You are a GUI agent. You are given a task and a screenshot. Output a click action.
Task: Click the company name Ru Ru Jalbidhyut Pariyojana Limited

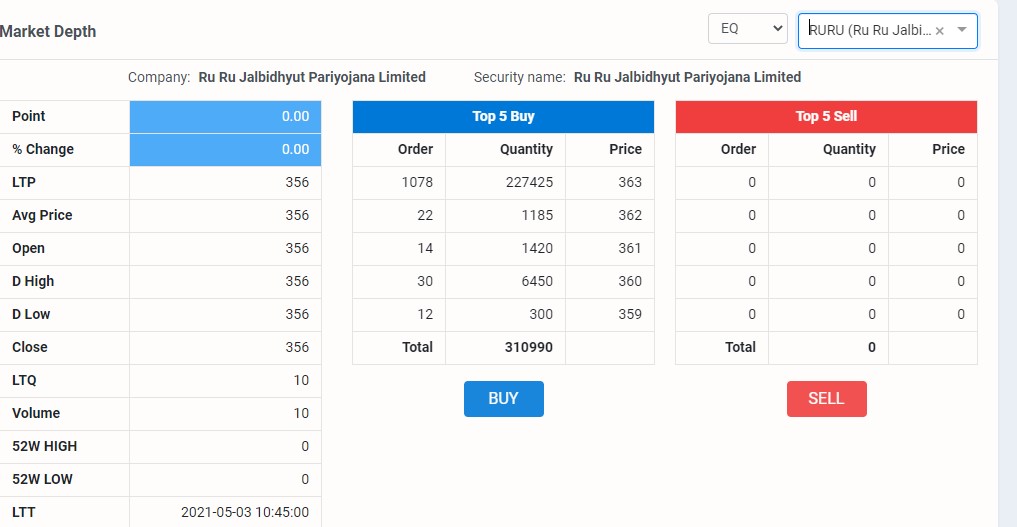[312, 78]
